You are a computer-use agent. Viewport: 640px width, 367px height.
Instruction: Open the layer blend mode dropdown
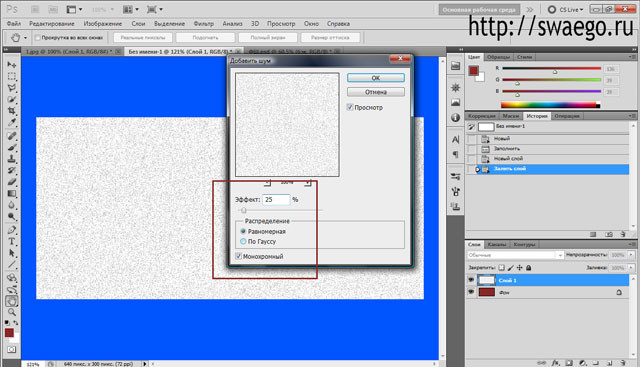pyautogui.click(x=515, y=255)
